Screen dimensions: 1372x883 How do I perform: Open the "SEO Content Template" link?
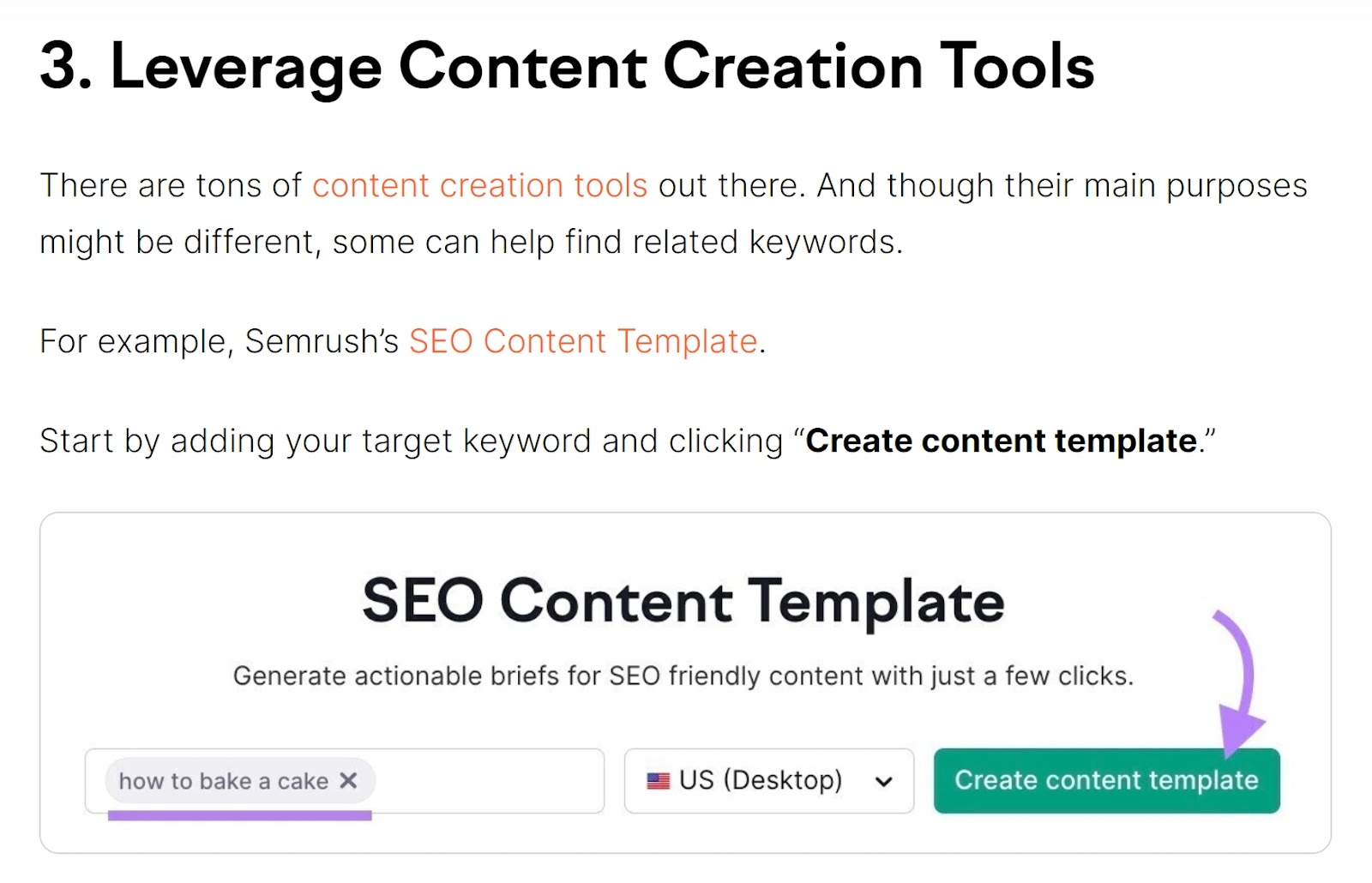click(x=581, y=341)
